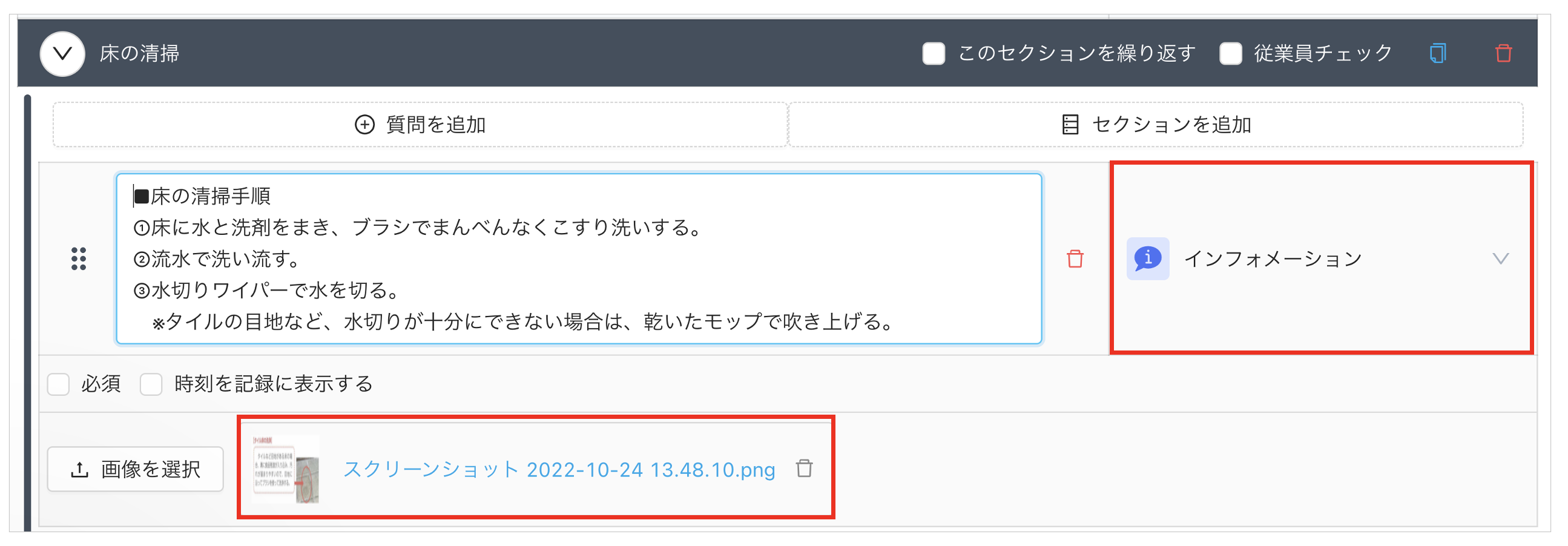Enable the このセクションを繰り返す checkbox
The height and width of the screenshot is (546, 1568).
point(933,53)
